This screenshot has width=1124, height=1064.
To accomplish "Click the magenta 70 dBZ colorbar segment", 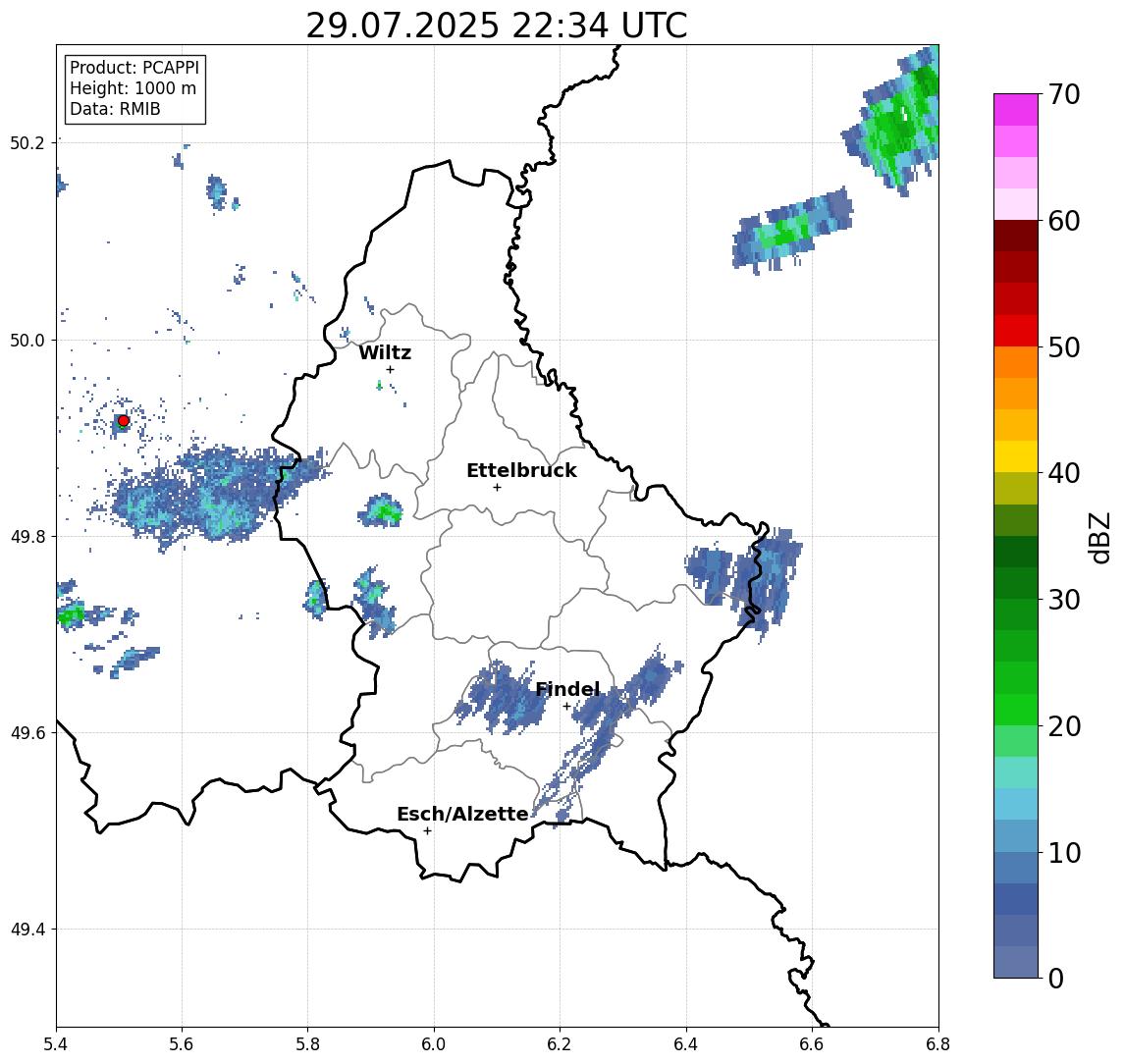I will [1016, 110].
